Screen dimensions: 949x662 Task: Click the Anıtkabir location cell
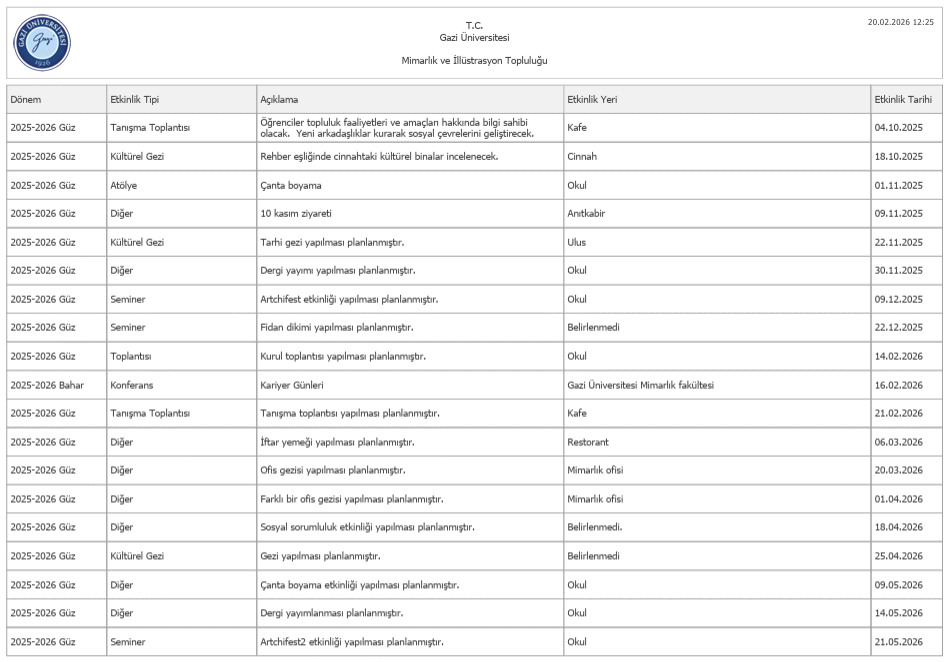point(586,213)
